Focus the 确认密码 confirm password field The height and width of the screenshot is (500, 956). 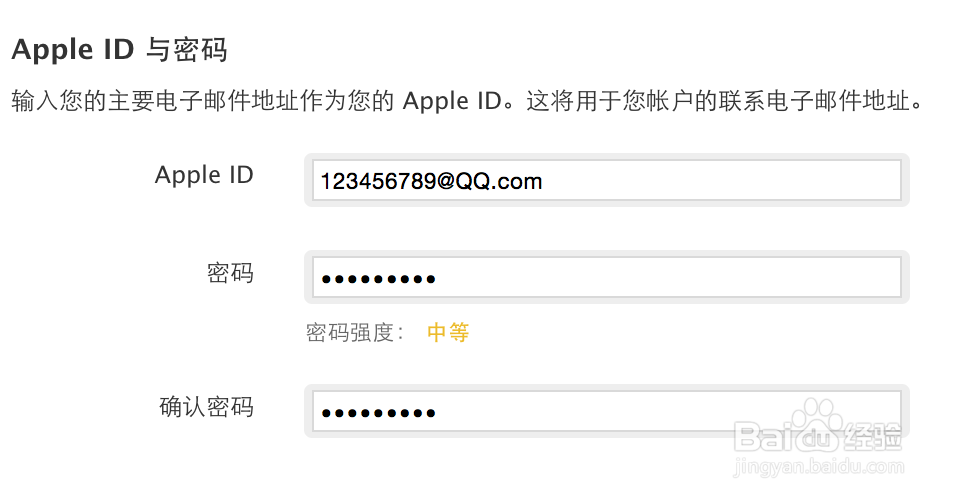pyautogui.click(x=606, y=412)
